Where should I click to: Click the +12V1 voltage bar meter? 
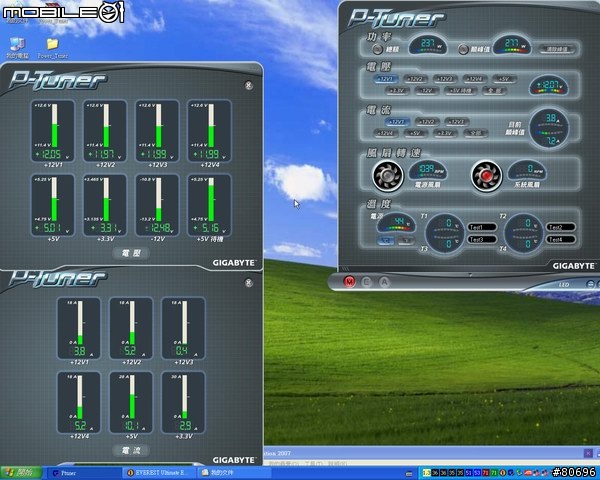[x=53, y=131]
